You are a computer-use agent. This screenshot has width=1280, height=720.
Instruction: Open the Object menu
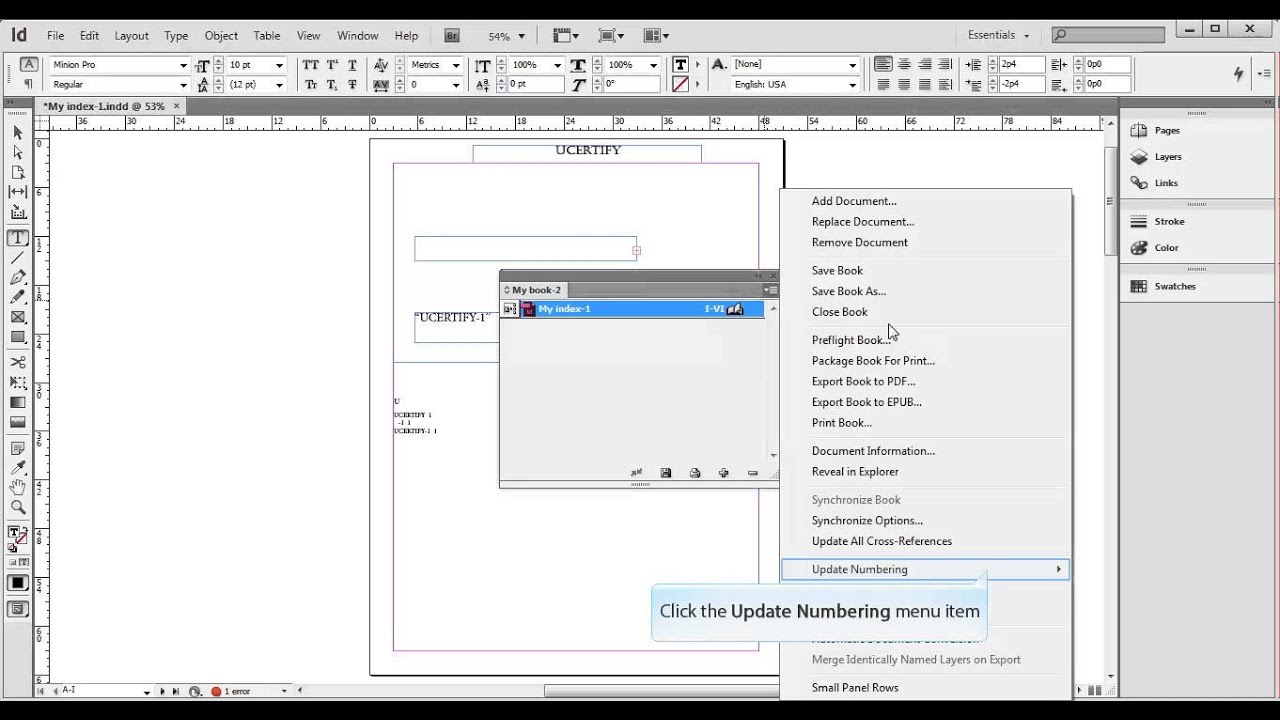(221, 35)
